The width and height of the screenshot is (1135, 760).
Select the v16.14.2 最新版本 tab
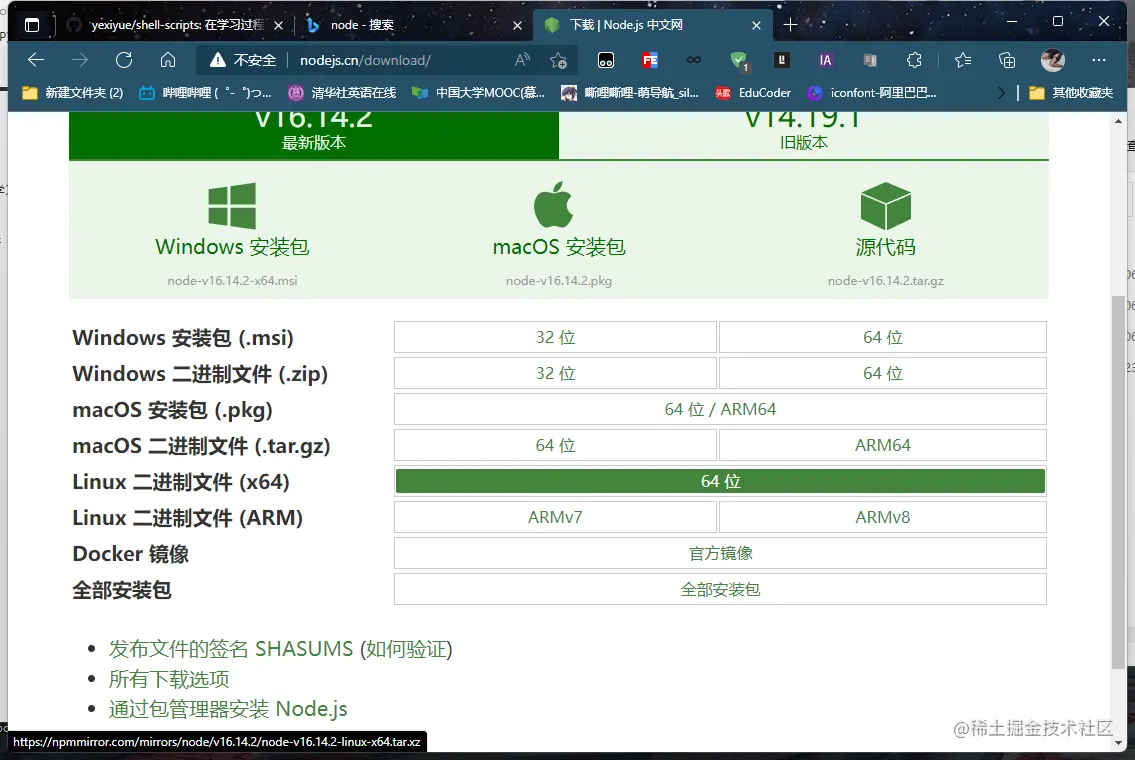click(313, 135)
